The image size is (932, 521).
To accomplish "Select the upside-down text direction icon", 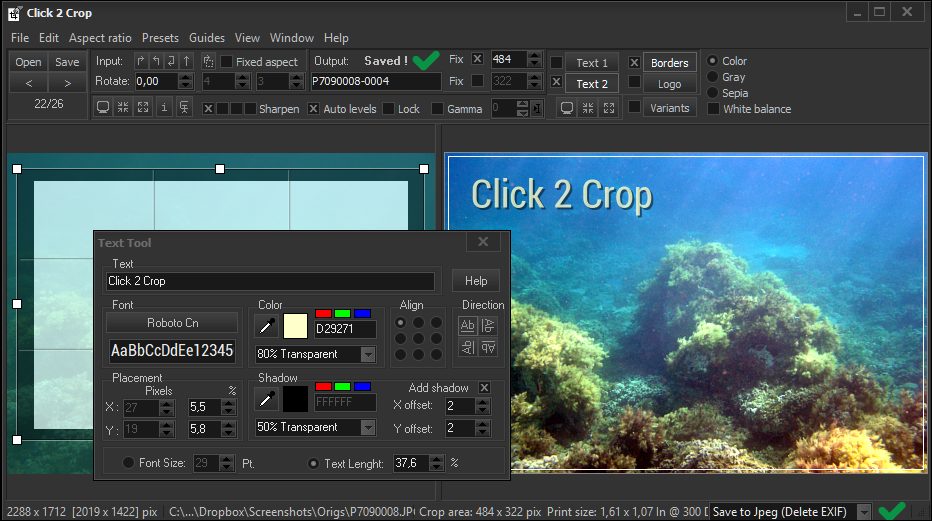I will tap(488, 348).
